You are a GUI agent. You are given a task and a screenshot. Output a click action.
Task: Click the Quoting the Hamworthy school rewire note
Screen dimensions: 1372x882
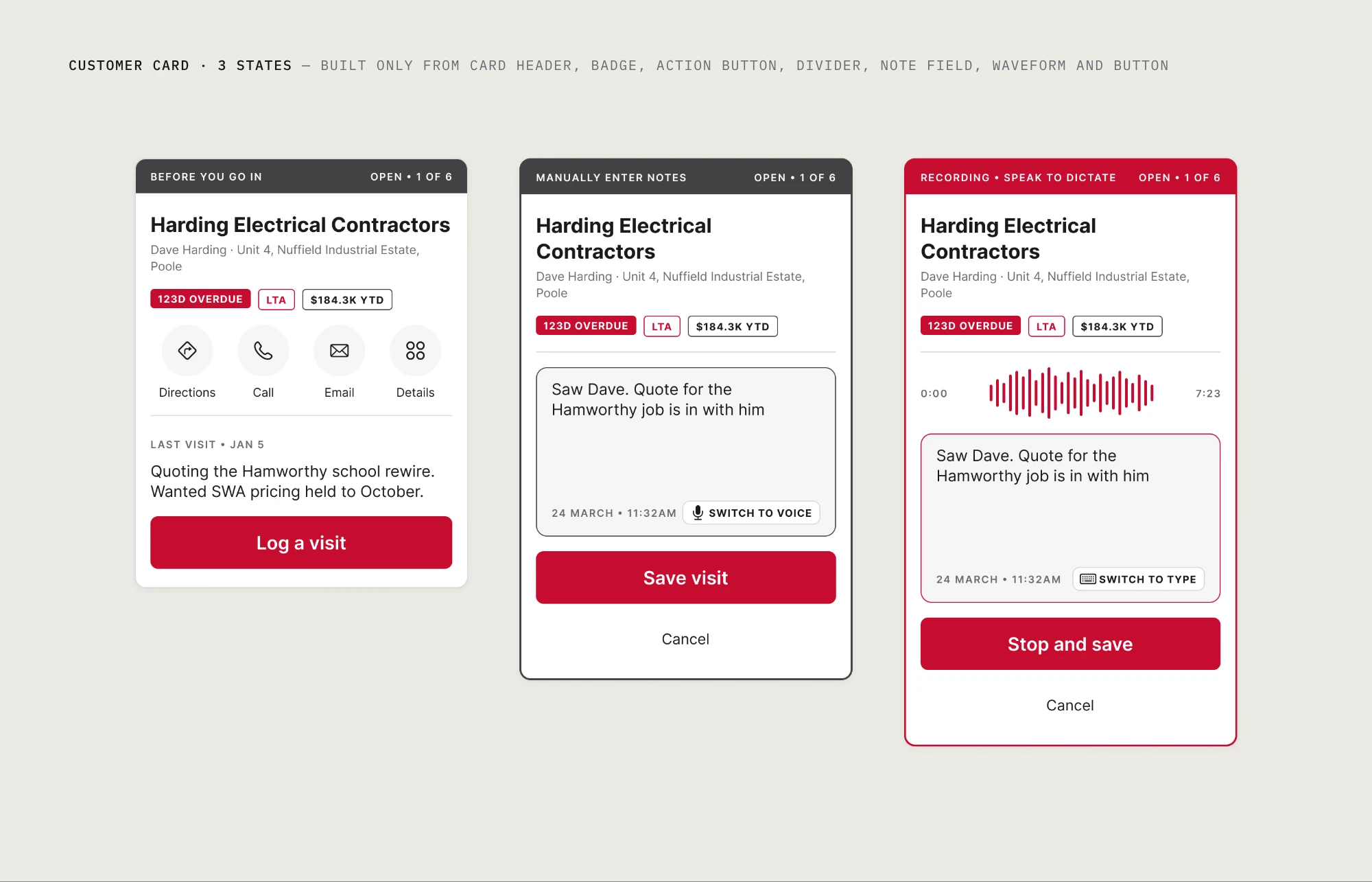point(292,481)
